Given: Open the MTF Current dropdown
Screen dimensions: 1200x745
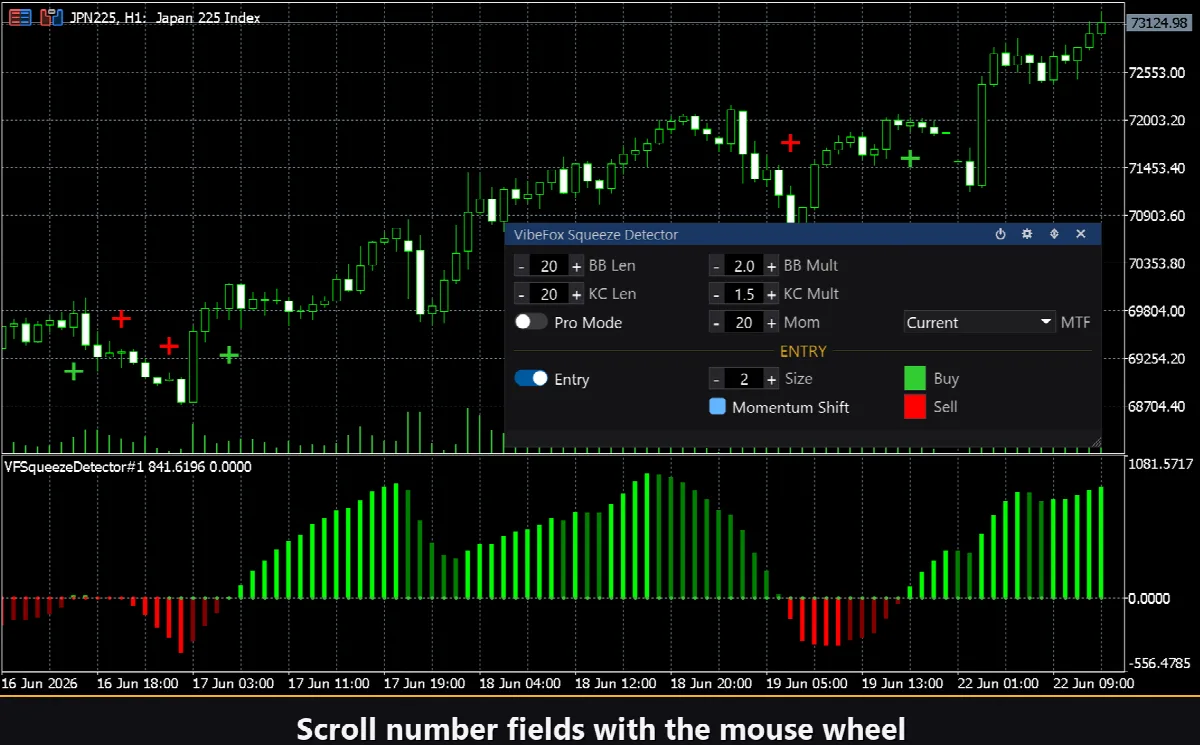Looking at the screenshot, I should pyautogui.click(x=980, y=322).
